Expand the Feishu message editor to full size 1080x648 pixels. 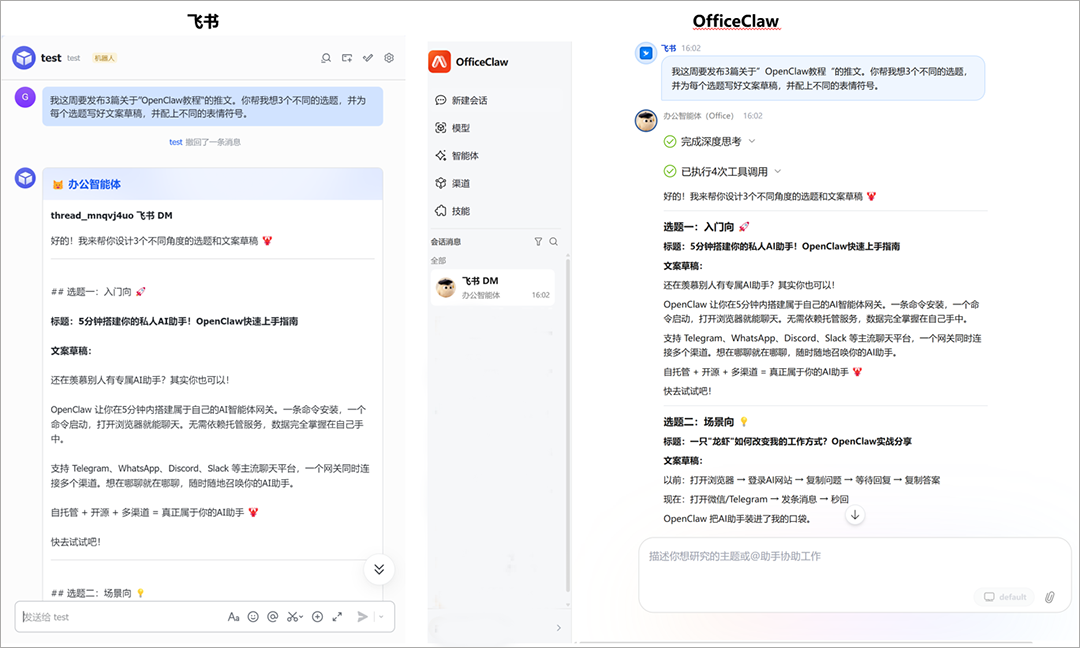click(337, 617)
